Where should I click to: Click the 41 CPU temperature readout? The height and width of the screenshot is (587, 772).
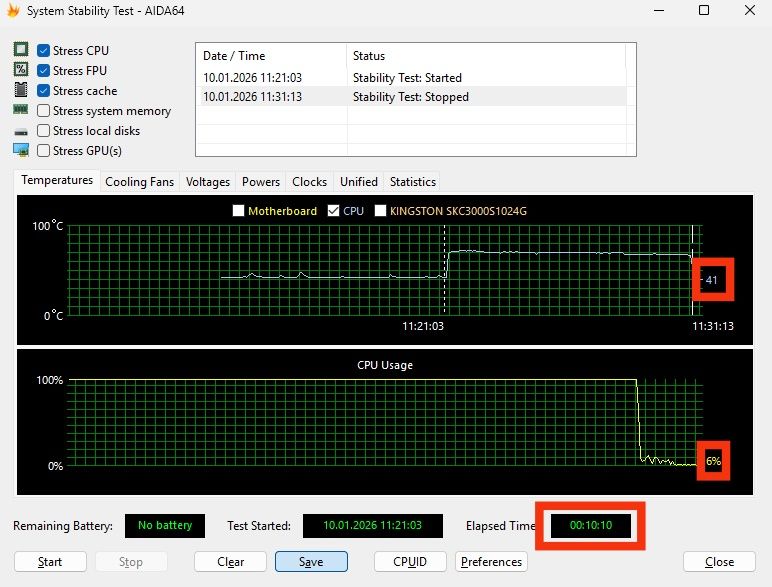712,280
